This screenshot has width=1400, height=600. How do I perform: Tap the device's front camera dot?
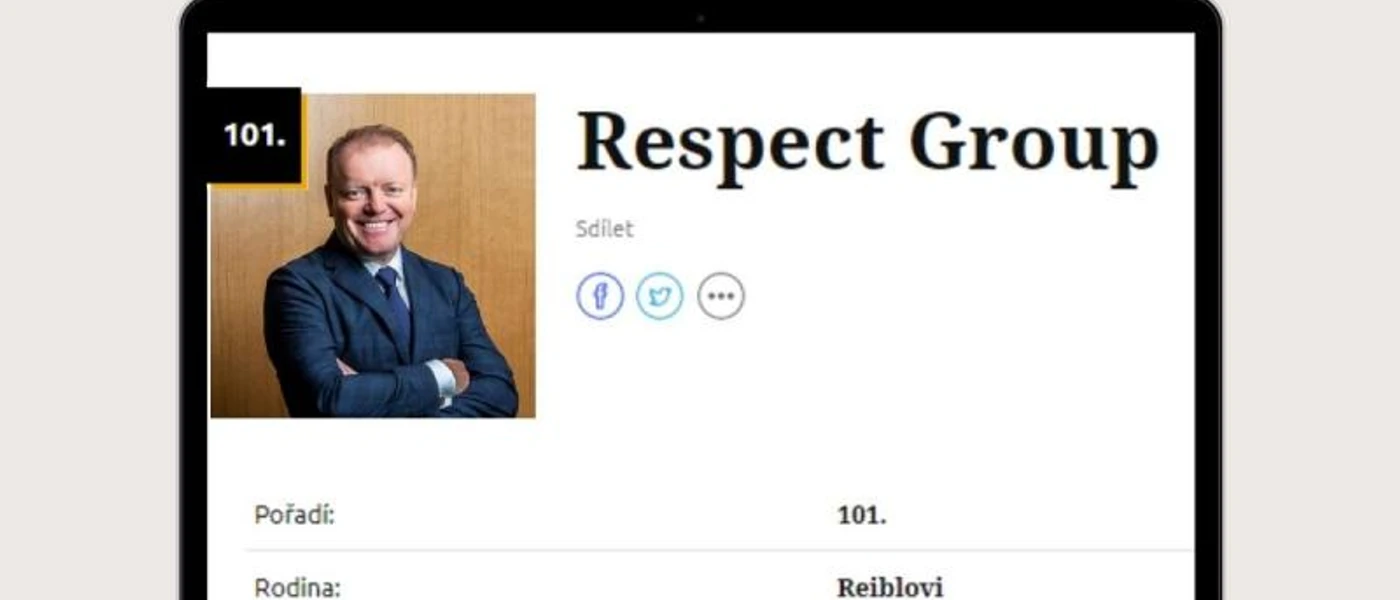coord(700,18)
